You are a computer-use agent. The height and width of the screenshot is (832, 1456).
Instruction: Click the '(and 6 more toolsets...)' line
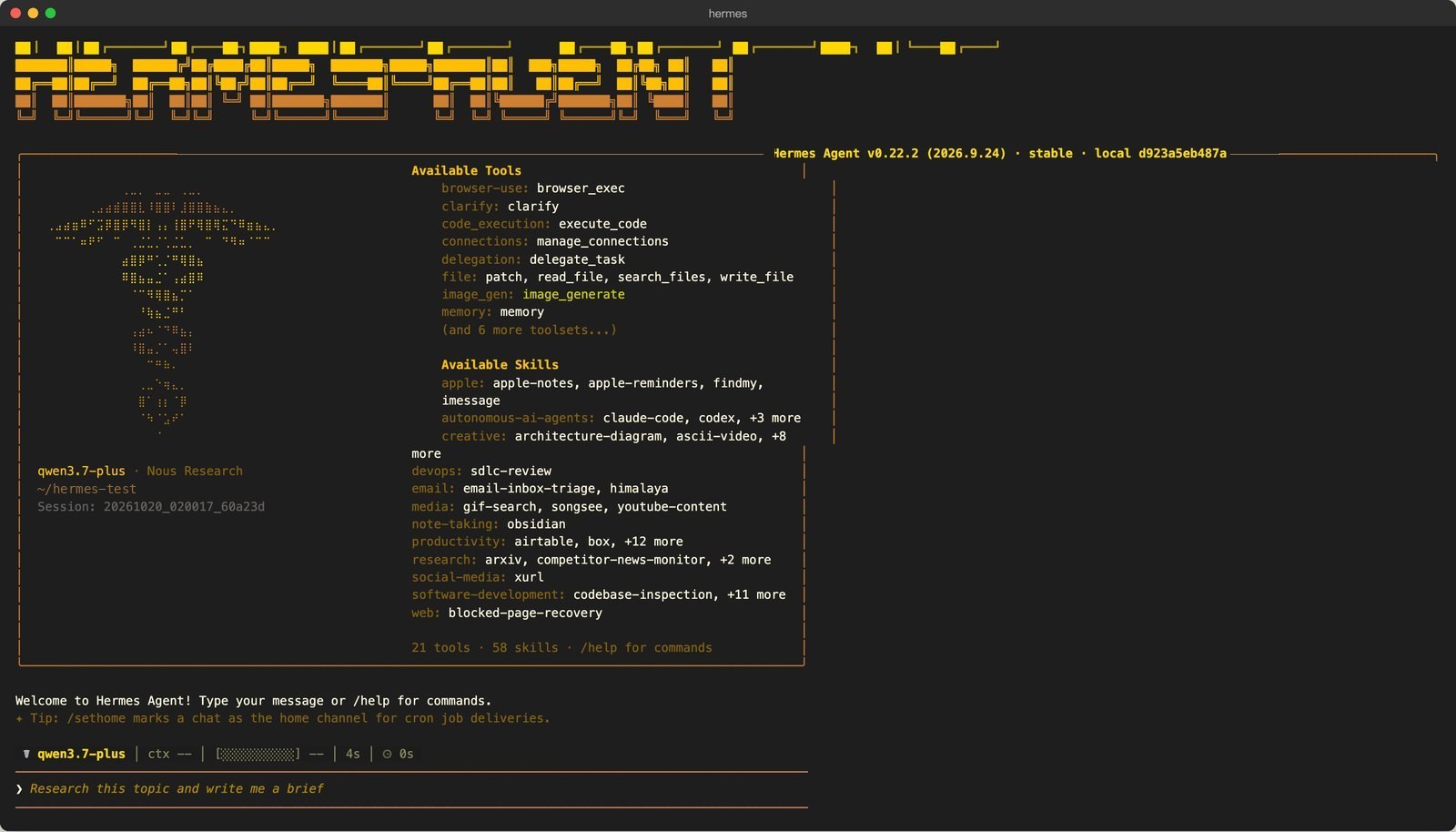pos(529,330)
